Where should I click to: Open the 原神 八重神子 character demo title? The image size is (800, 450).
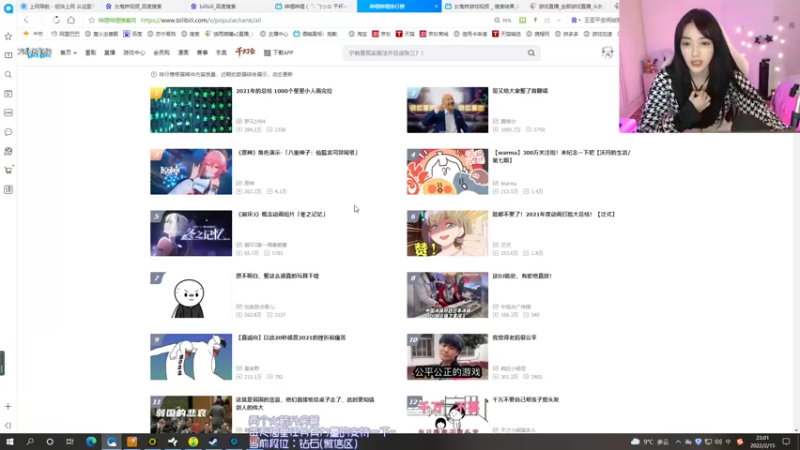(x=297, y=153)
